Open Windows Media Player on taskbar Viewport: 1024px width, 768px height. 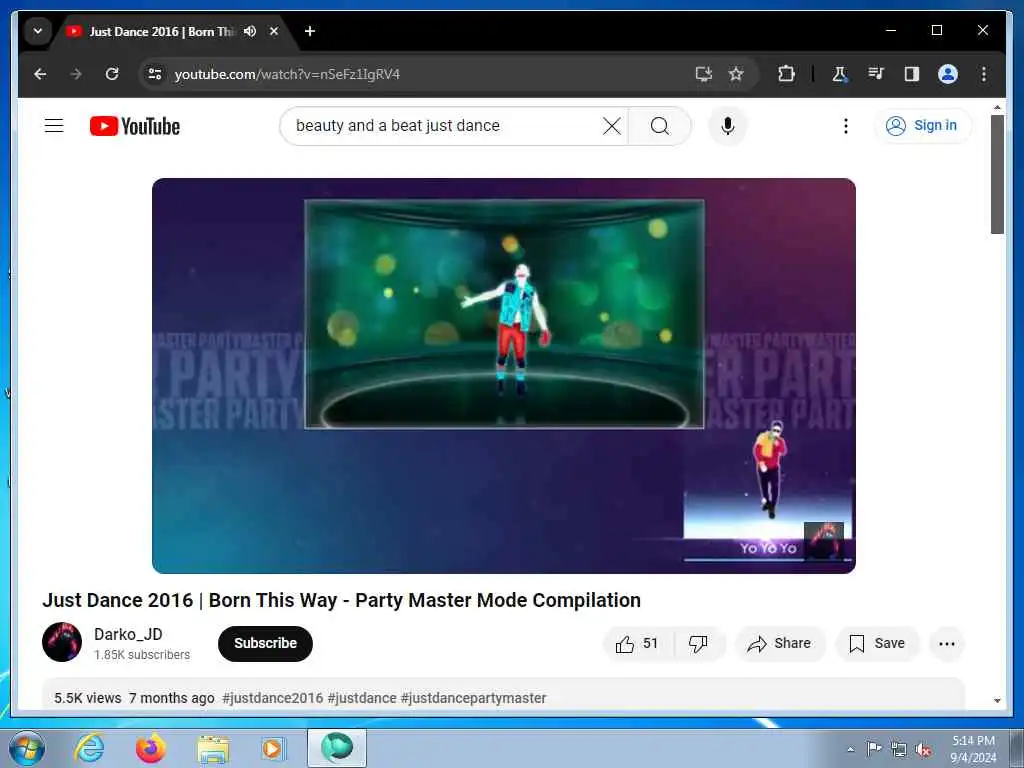[x=272, y=748]
